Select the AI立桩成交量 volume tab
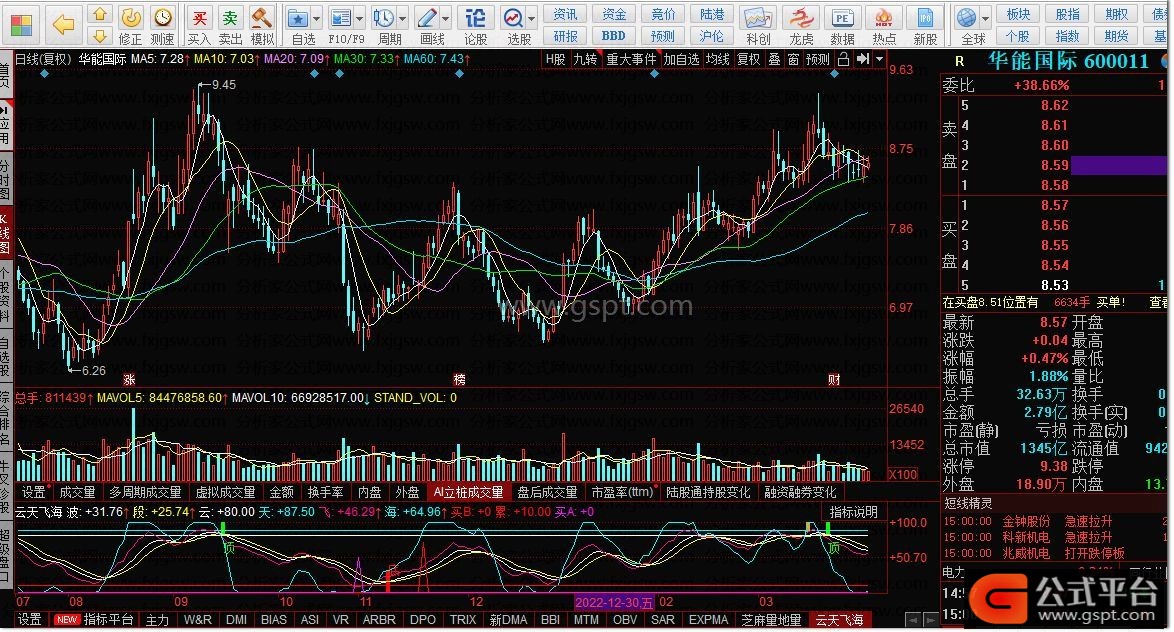This screenshot has width=1174, height=632. tap(468, 492)
